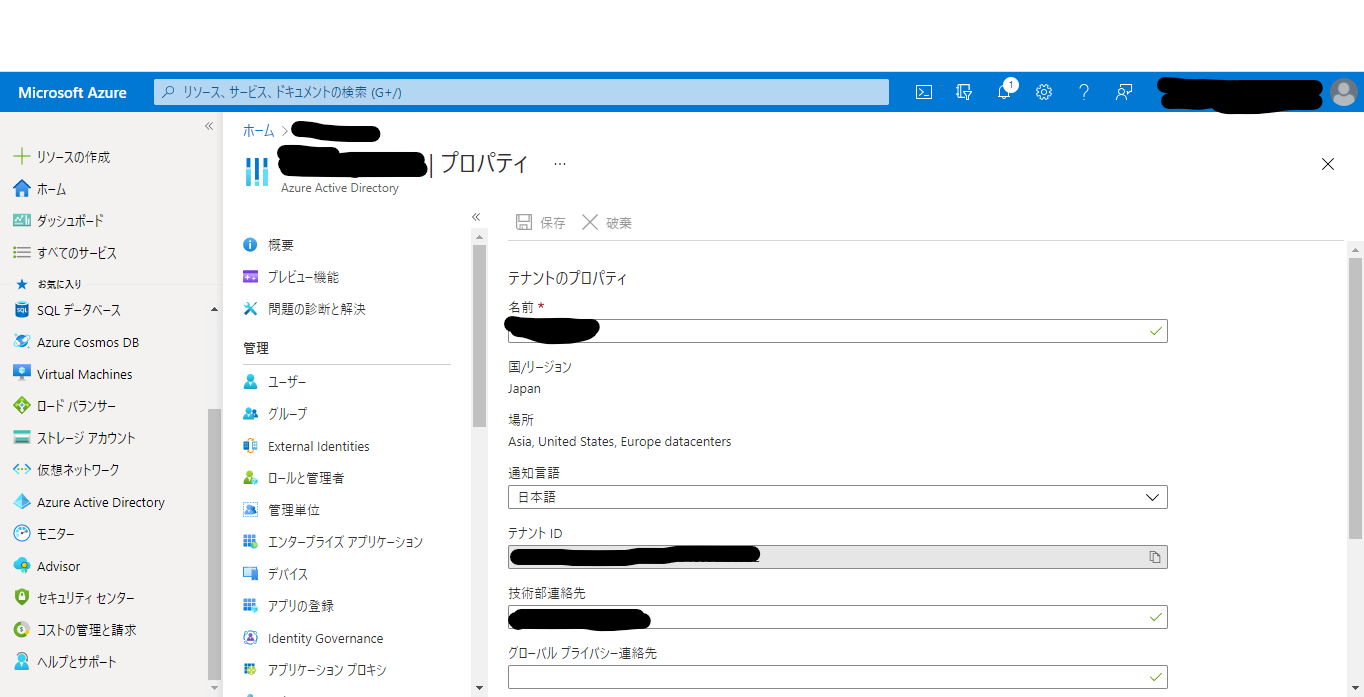Open the help panel via question mark icon

pyautogui.click(x=1083, y=92)
